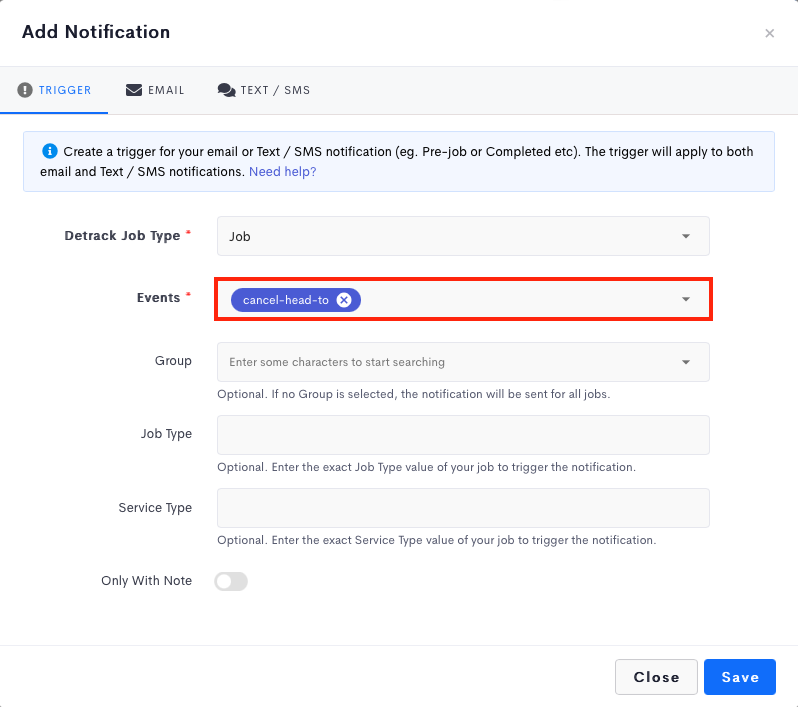Image resolution: width=798 pixels, height=707 pixels.
Task: Click the Save button
Action: [739, 677]
